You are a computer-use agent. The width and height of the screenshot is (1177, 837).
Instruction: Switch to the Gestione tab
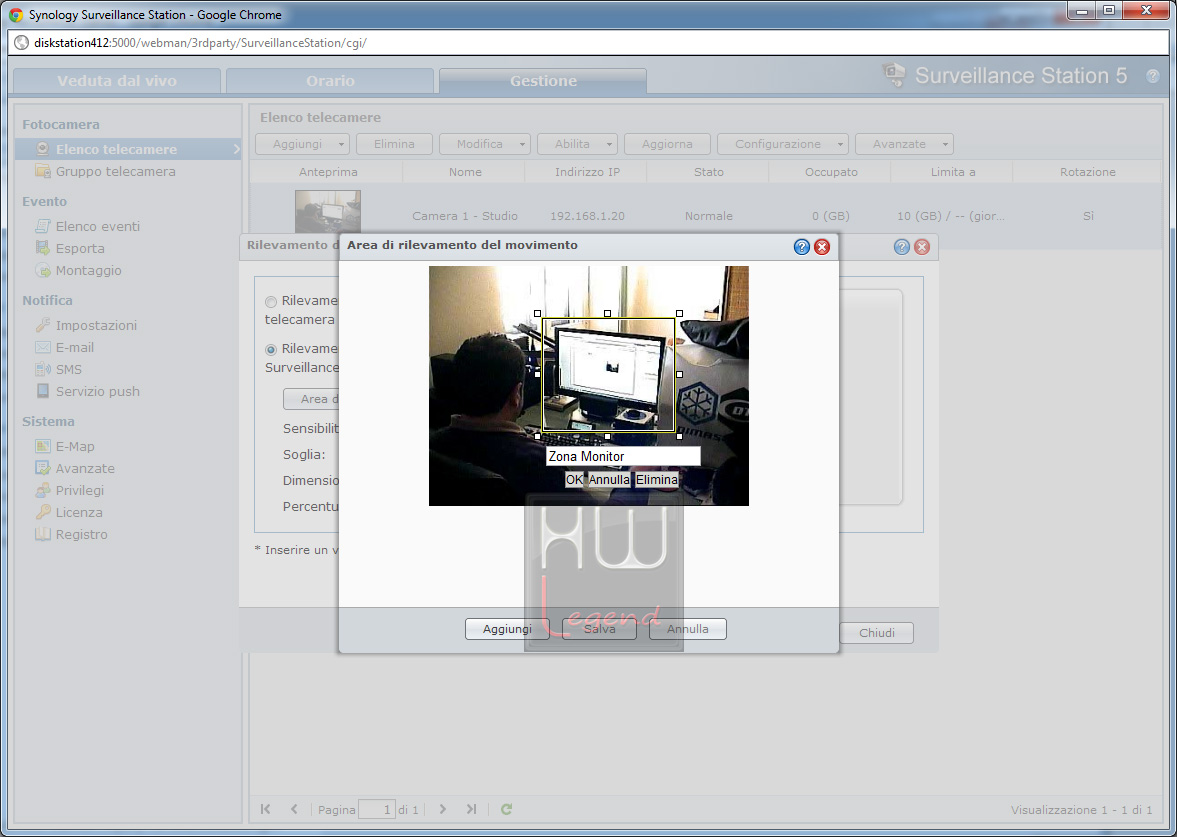pyautogui.click(x=543, y=81)
